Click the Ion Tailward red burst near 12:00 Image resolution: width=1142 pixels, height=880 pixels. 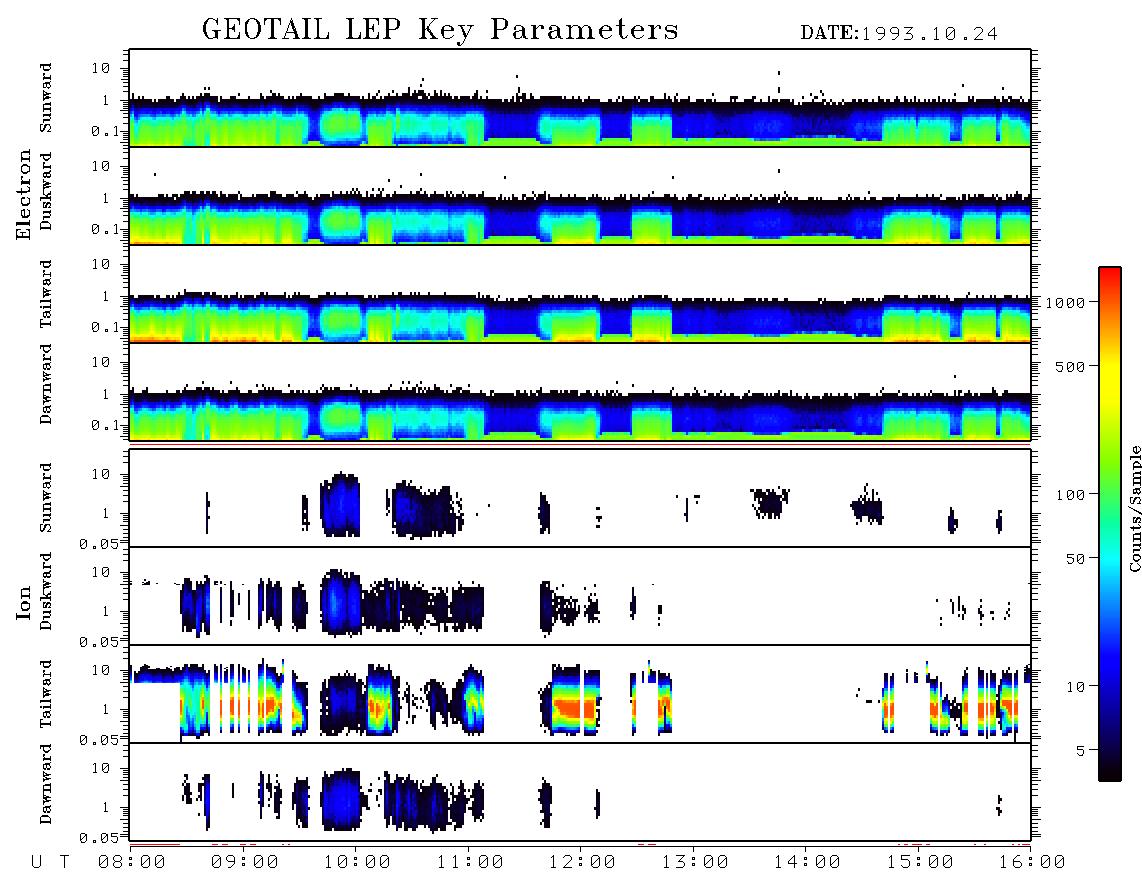[x=572, y=707]
